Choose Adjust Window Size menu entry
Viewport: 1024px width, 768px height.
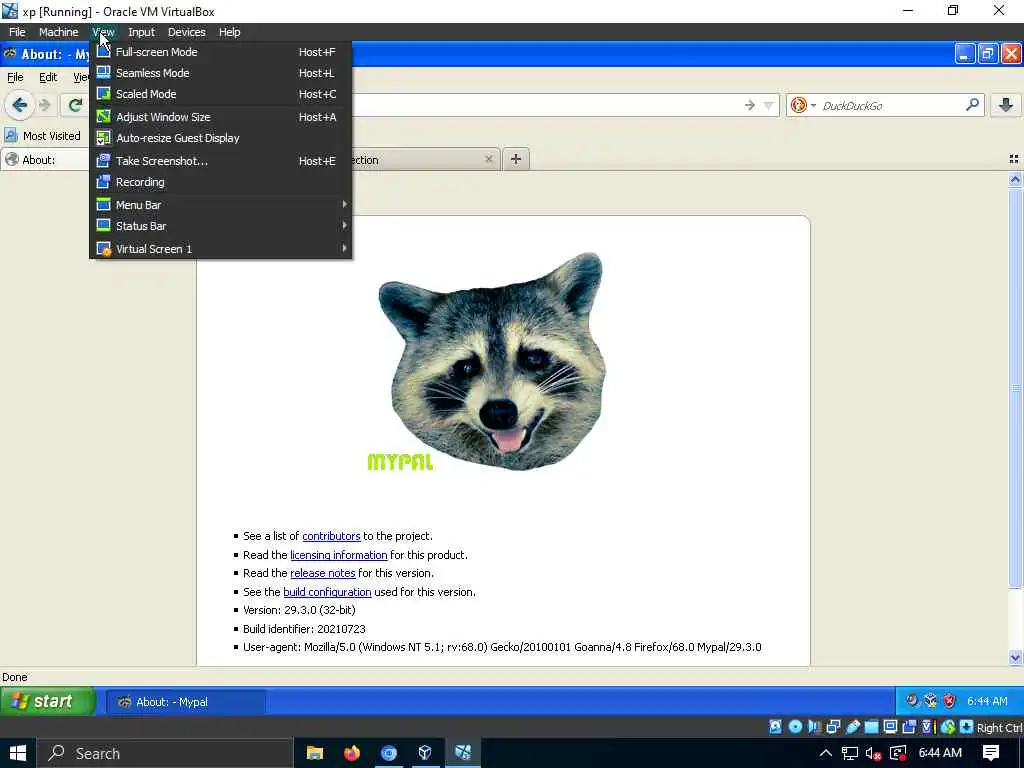click(x=220, y=117)
